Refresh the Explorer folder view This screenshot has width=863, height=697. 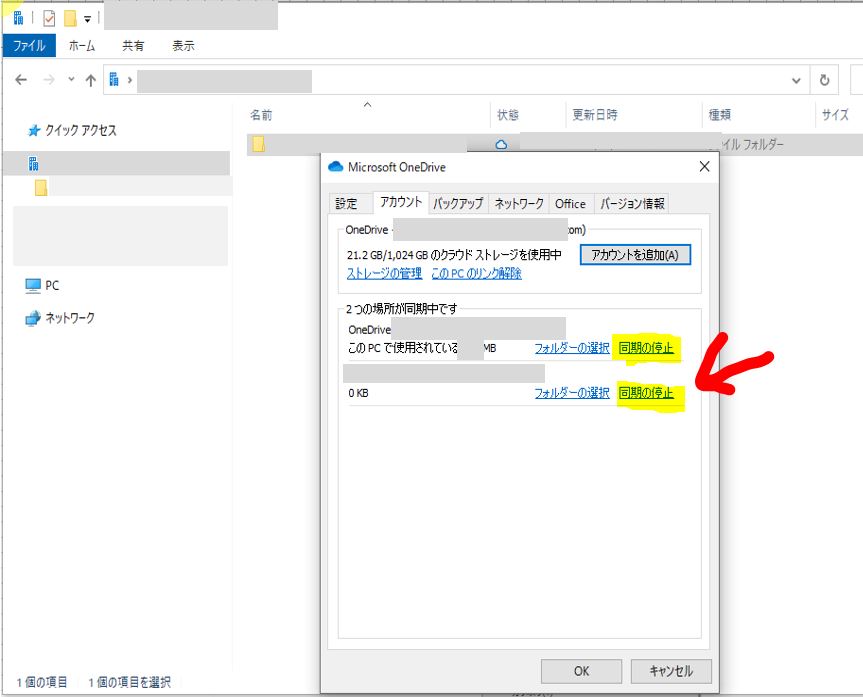click(824, 80)
